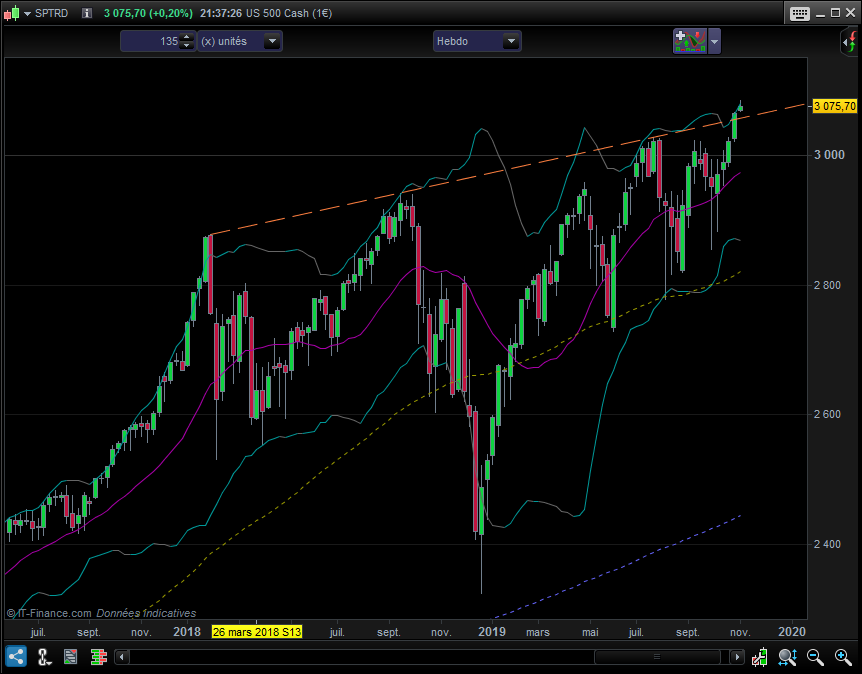Click the green 3 075,70 (+0,20%) quote
The image size is (862, 674).
tap(148, 13)
